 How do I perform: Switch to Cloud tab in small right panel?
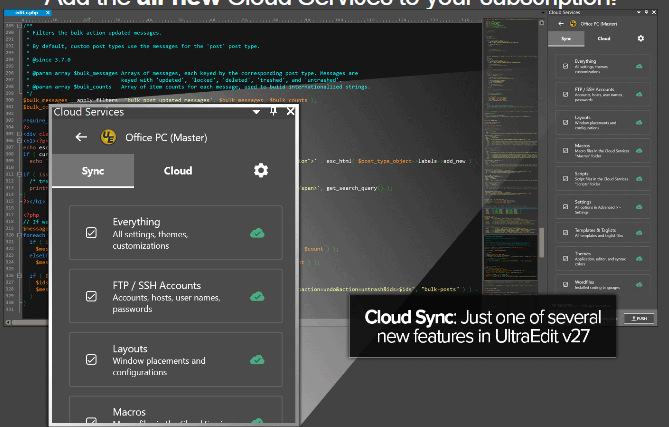(x=604, y=38)
